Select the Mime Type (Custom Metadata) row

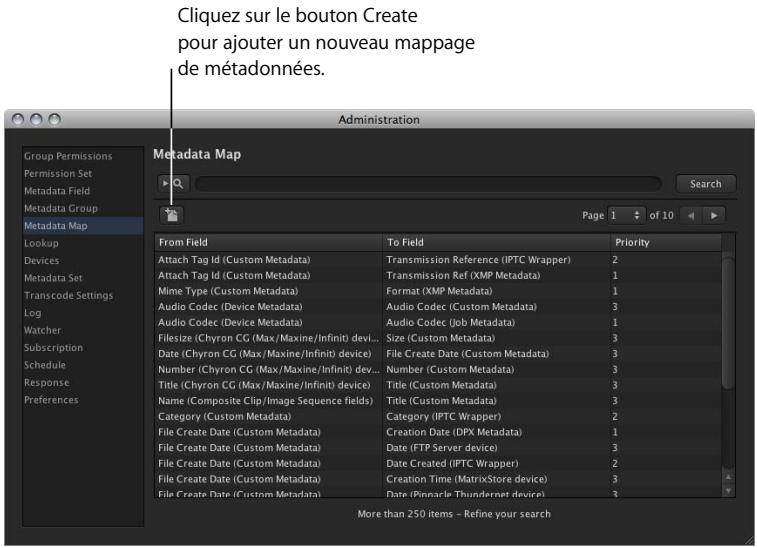click(x=438, y=291)
